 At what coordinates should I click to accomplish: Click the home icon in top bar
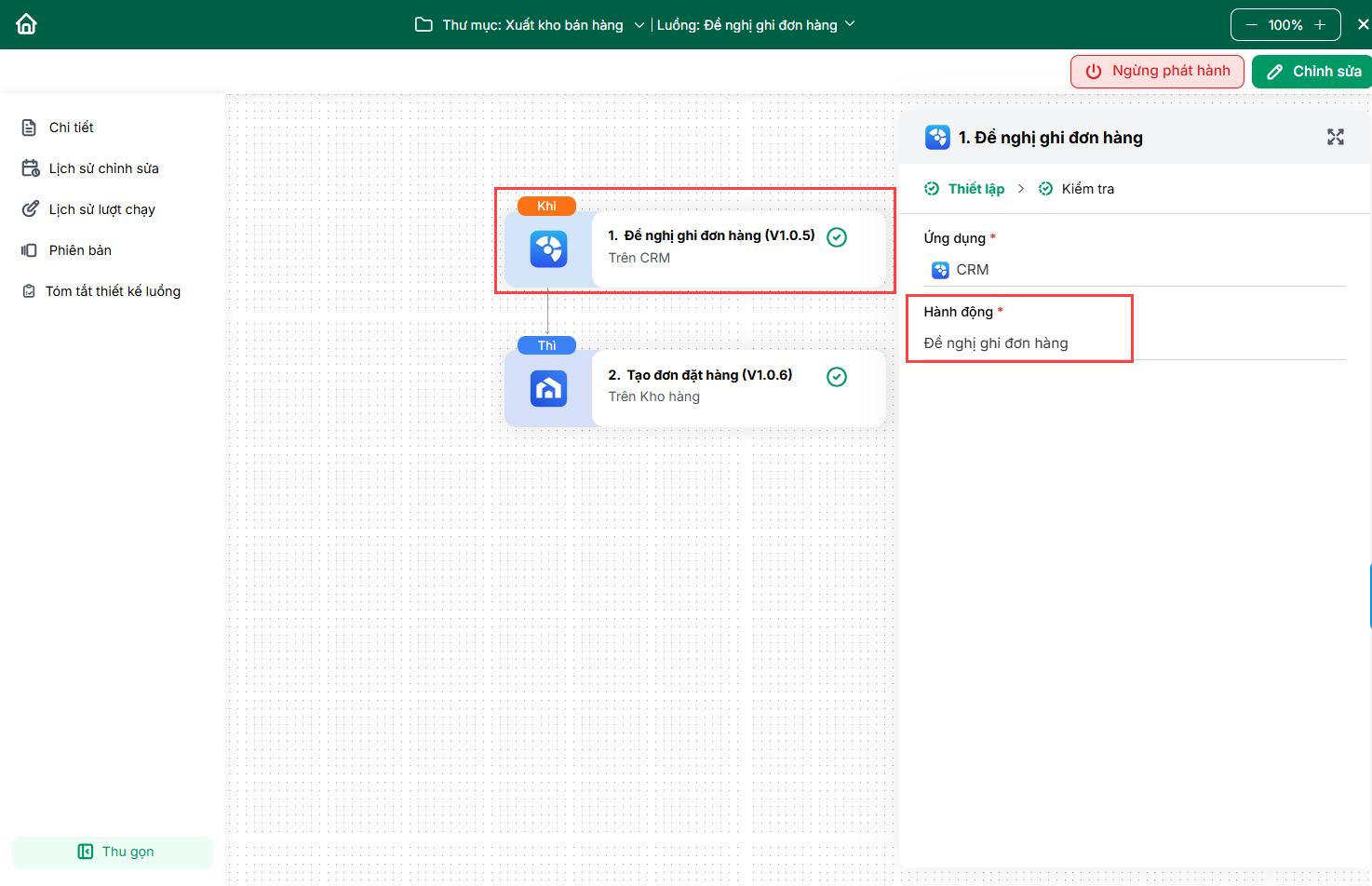pyautogui.click(x=26, y=24)
